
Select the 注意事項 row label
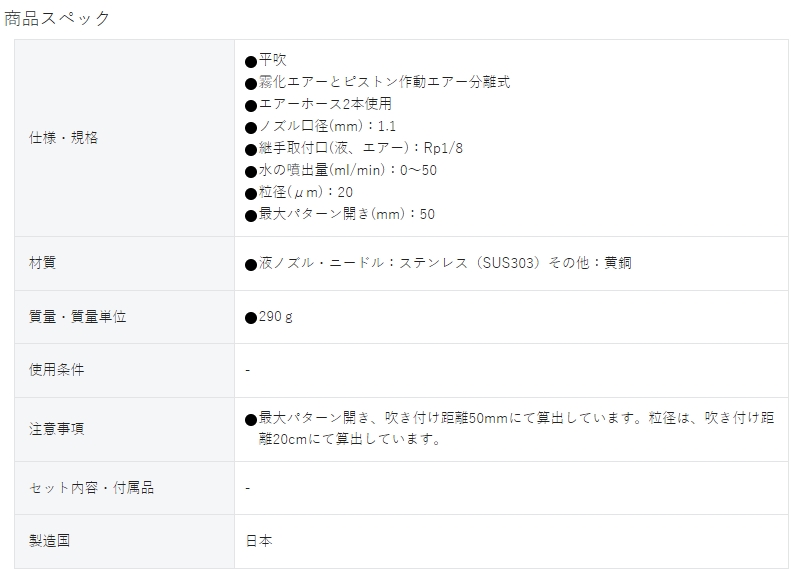(56, 429)
